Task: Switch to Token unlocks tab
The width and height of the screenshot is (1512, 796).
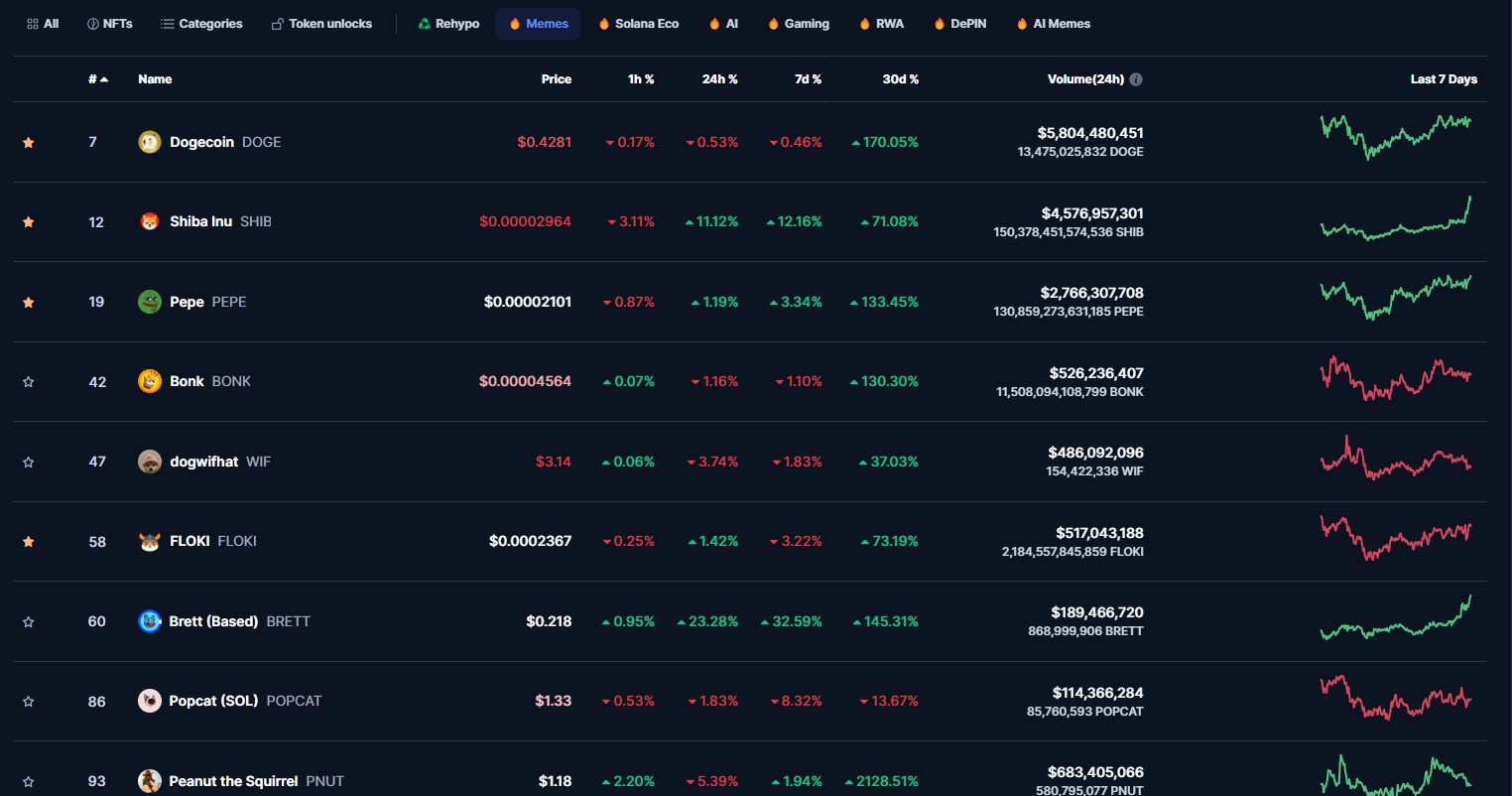Action: pyautogui.click(x=321, y=24)
